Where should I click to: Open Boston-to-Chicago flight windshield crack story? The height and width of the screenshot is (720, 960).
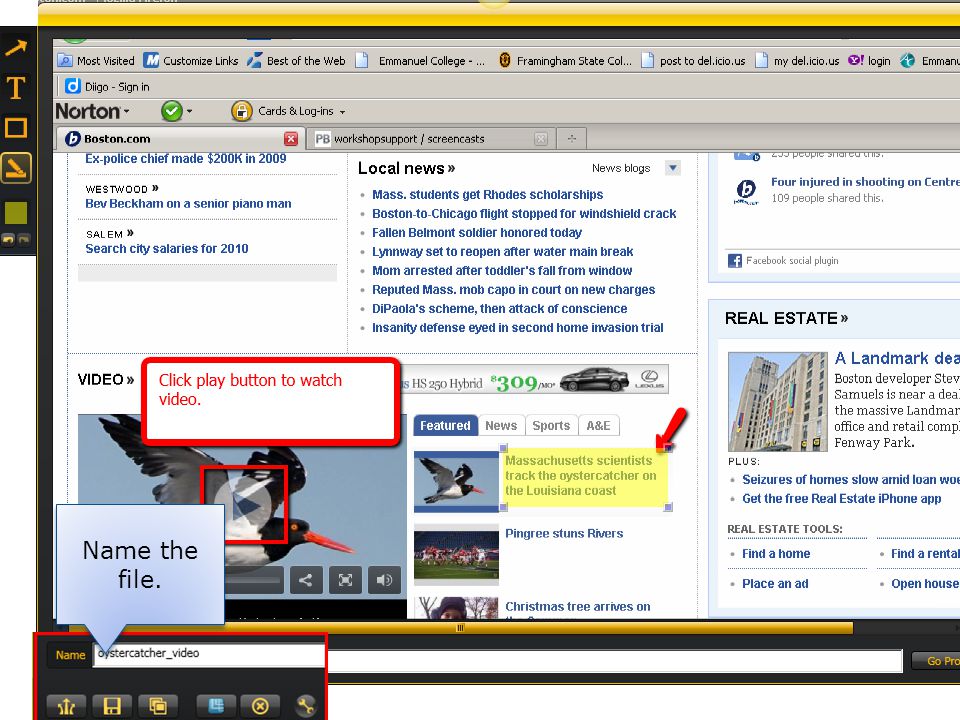tap(524, 214)
